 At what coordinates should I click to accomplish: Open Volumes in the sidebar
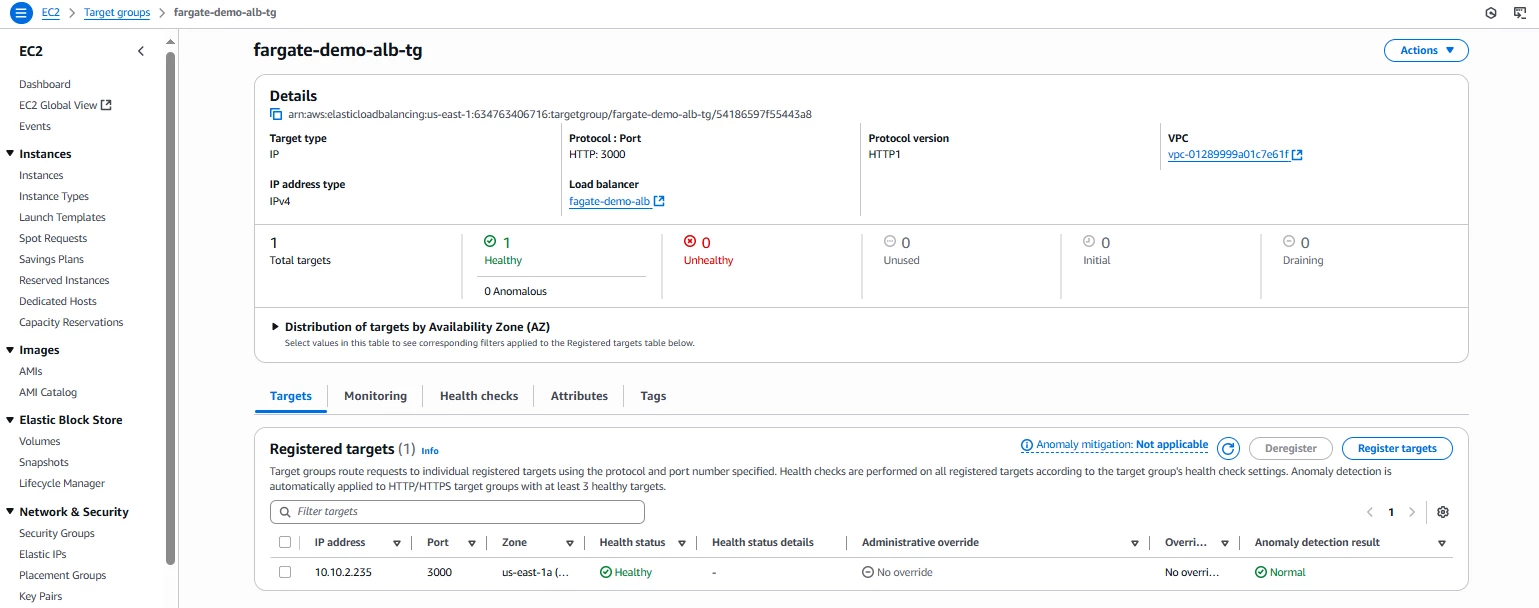coord(40,441)
